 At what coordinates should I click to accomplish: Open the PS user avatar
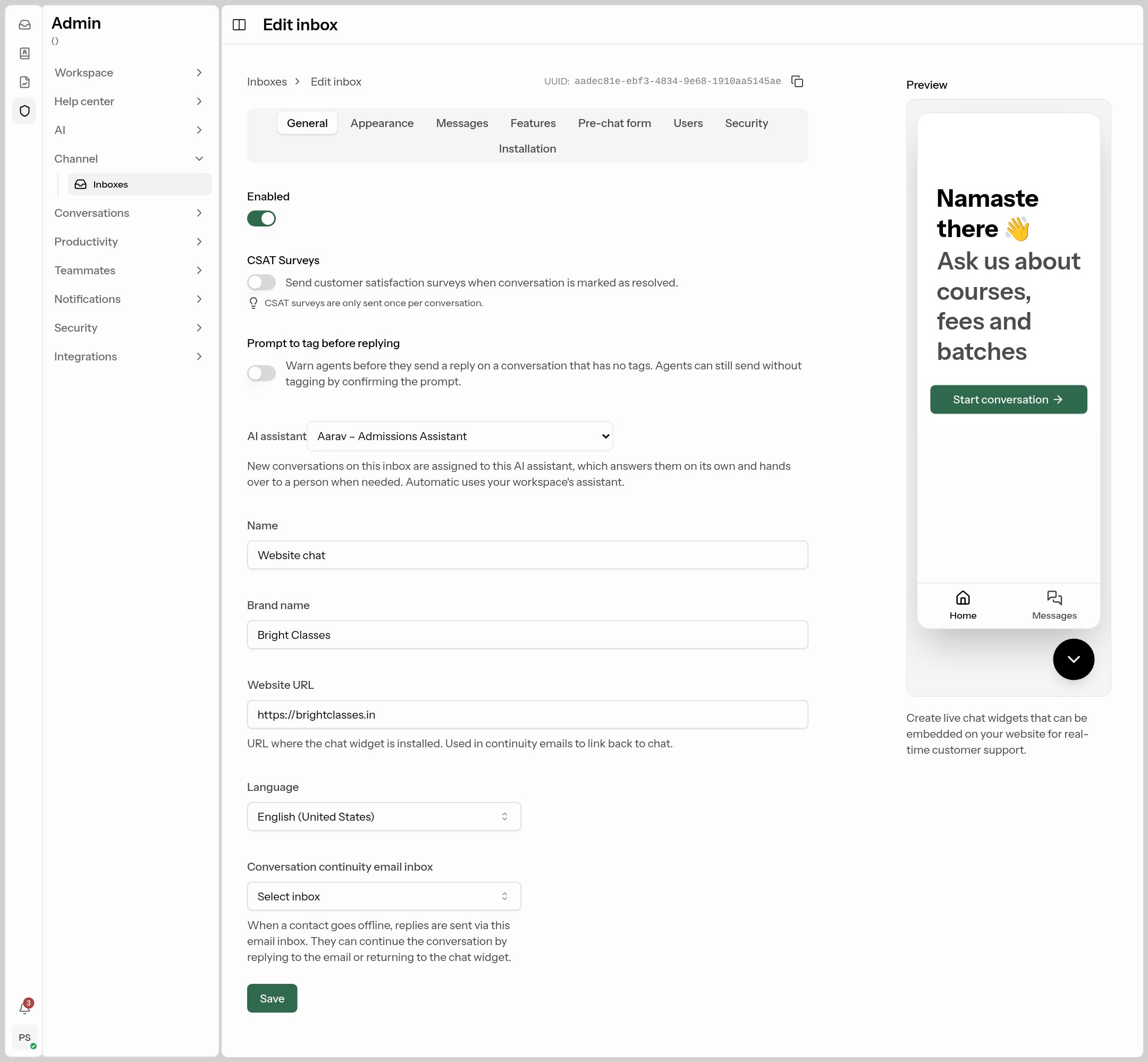(24, 1038)
